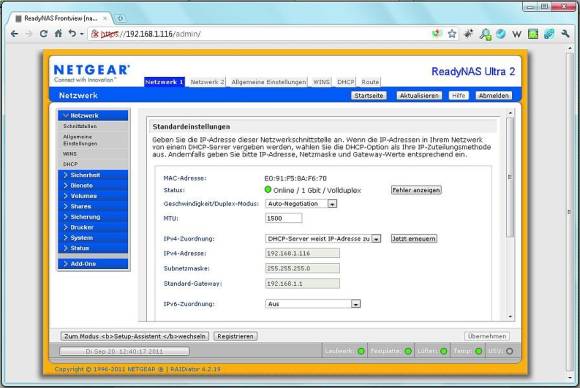Click the undo arrow icon in toolbar

point(72,34)
